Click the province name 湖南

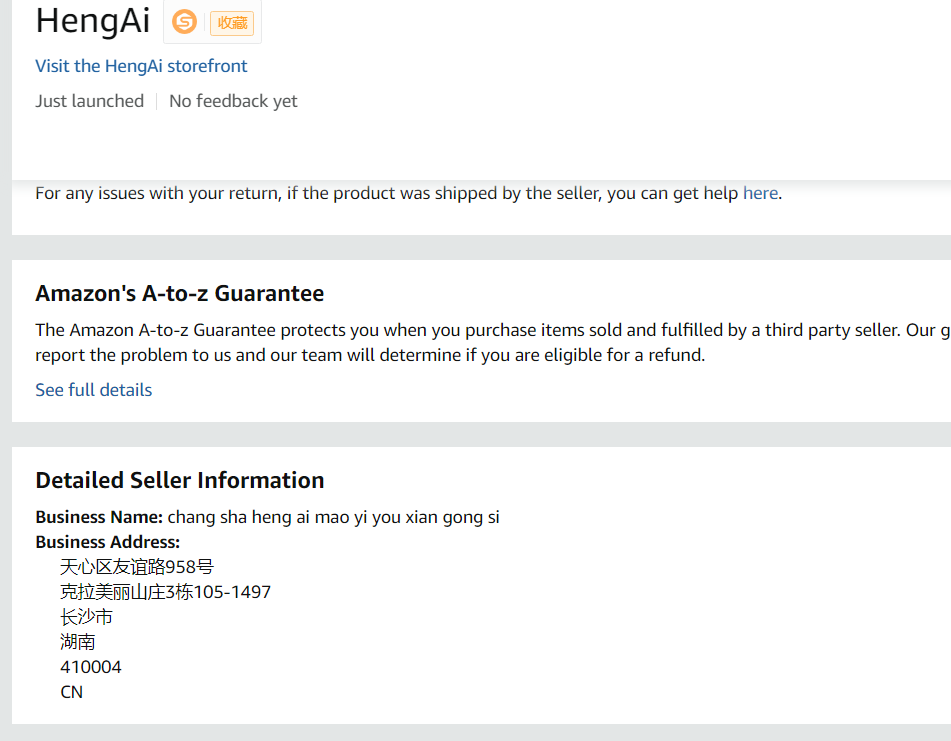pos(78,642)
